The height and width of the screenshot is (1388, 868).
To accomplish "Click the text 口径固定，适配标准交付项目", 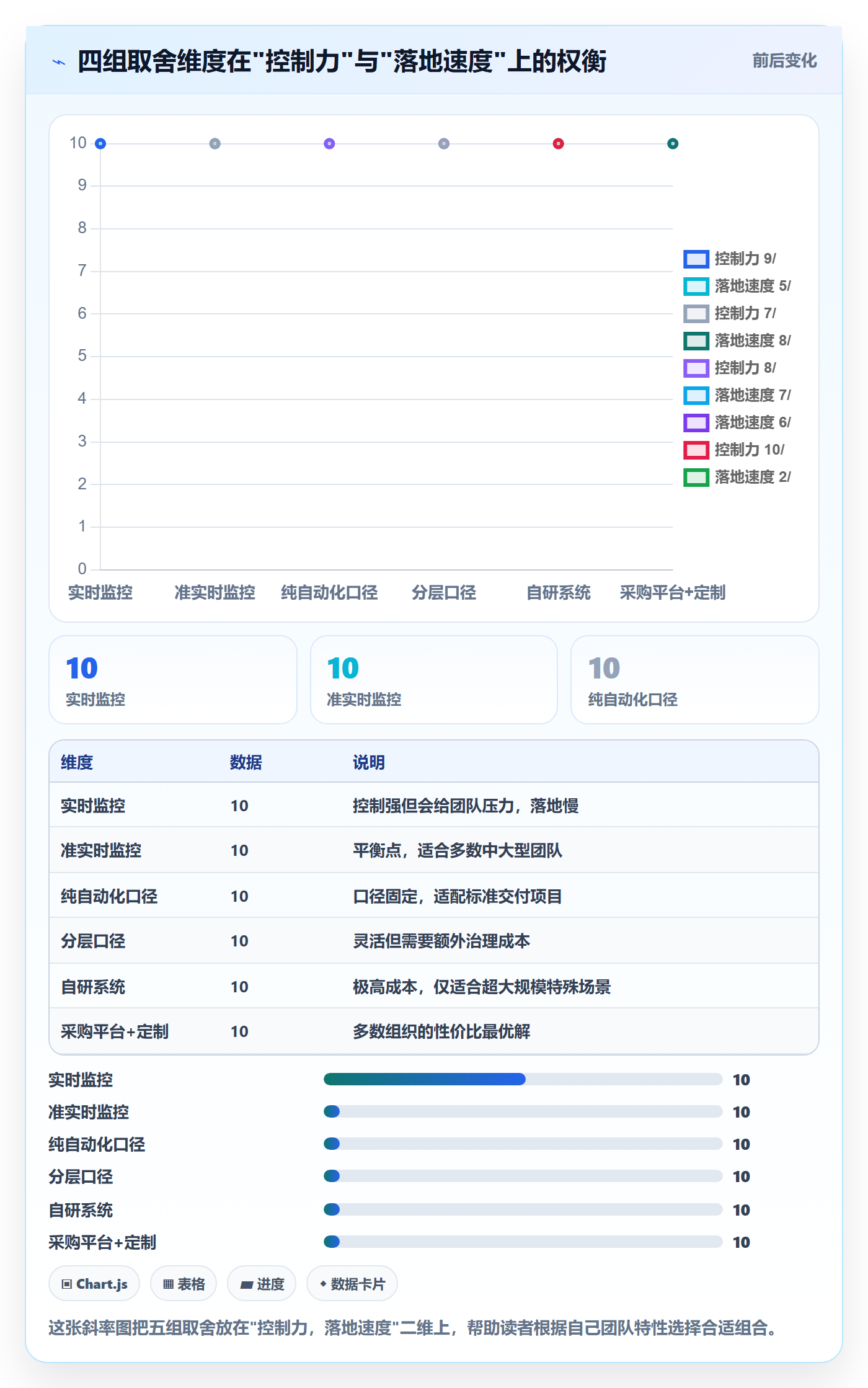I will point(458,896).
